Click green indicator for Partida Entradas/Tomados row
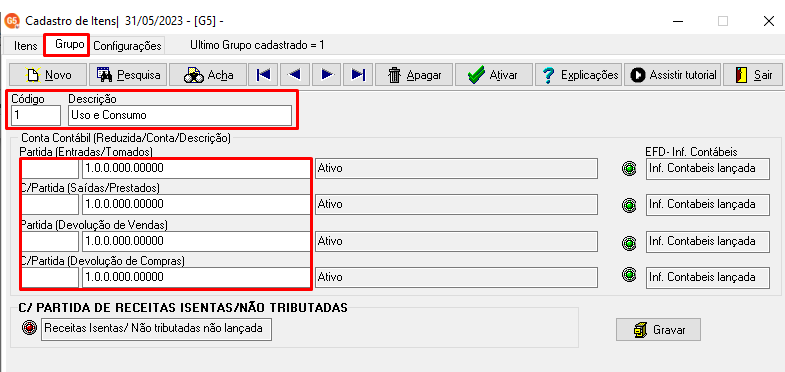785x372 pixels. coord(629,169)
